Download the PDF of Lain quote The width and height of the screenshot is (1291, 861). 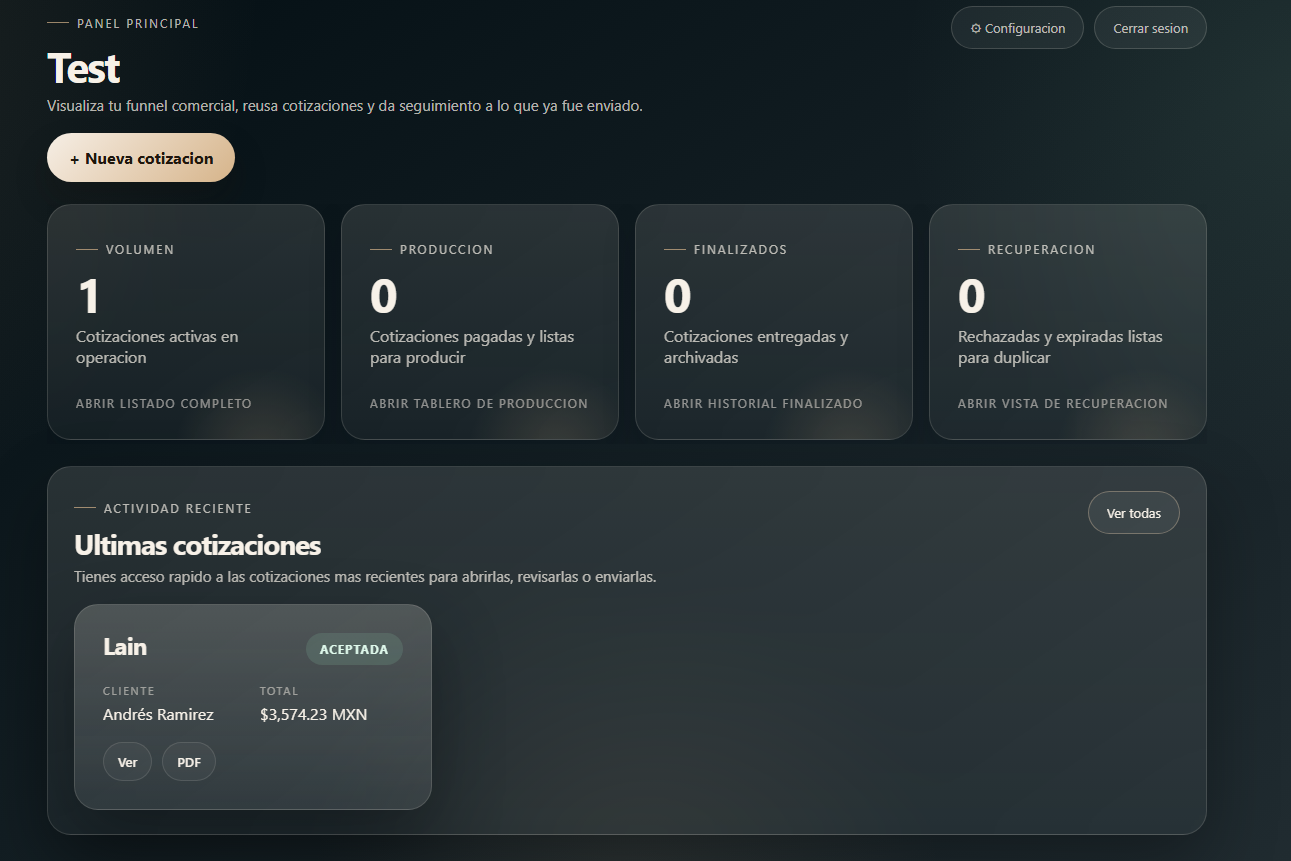point(189,762)
